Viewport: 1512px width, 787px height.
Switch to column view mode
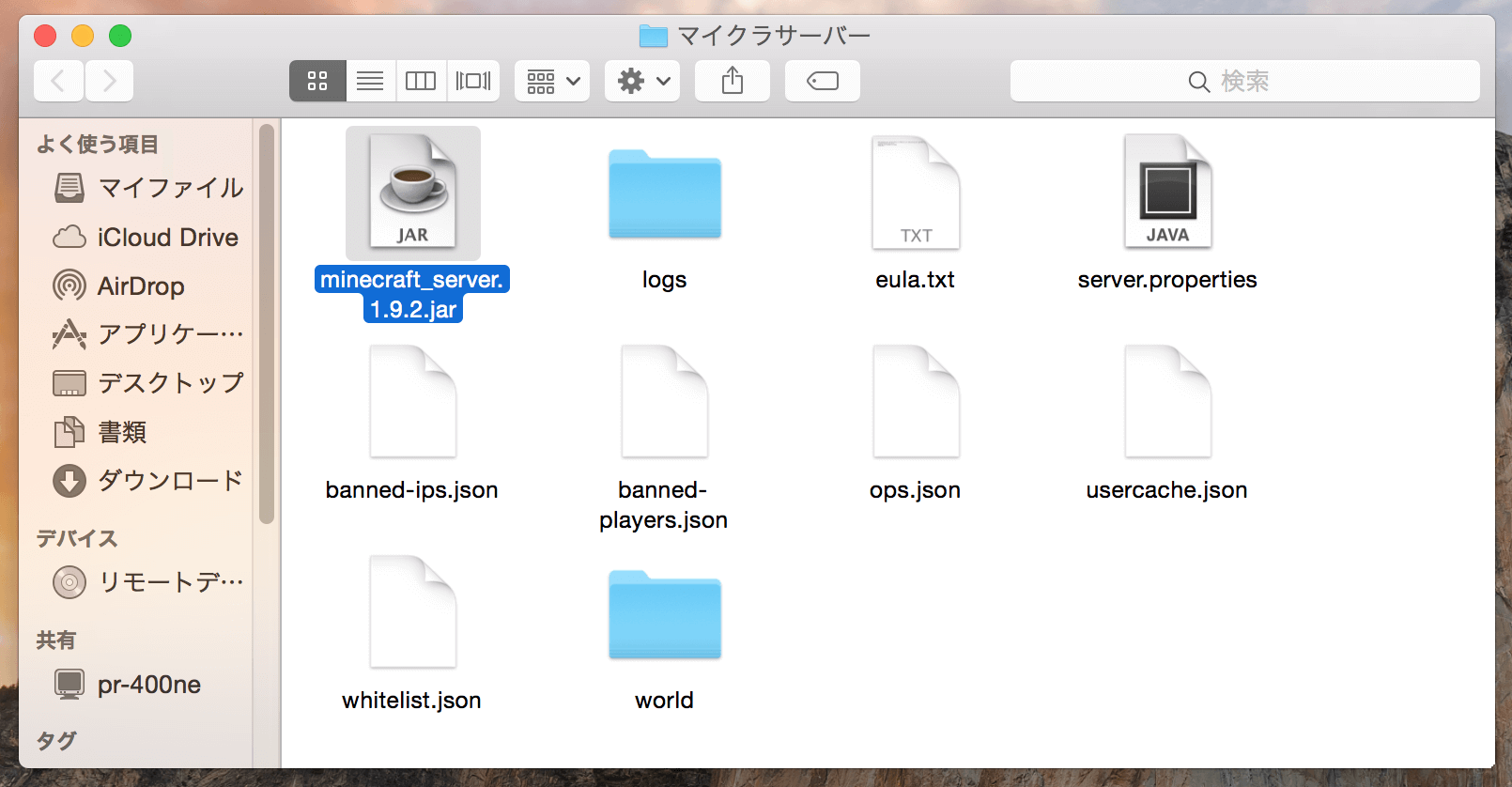click(421, 81)
